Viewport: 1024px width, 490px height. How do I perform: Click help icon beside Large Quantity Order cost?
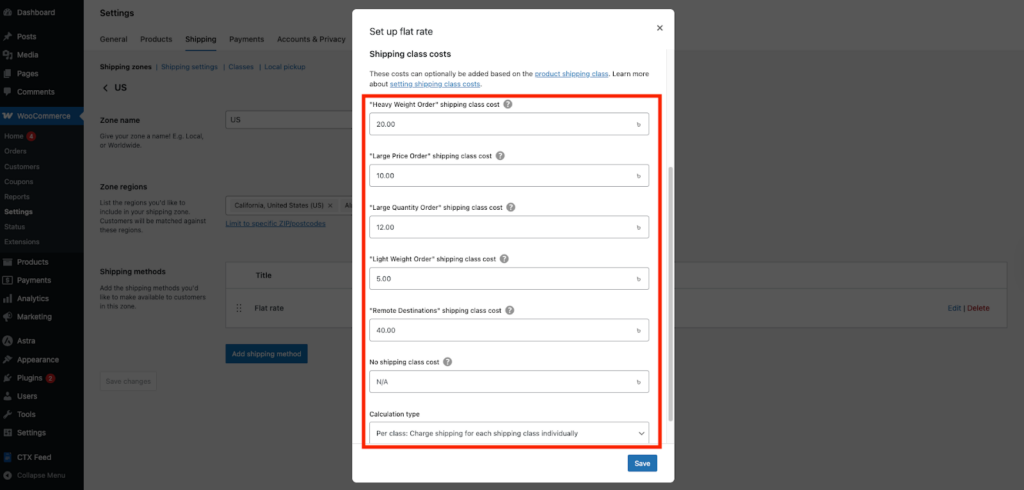pyautogui.click(x=510, y=207)
